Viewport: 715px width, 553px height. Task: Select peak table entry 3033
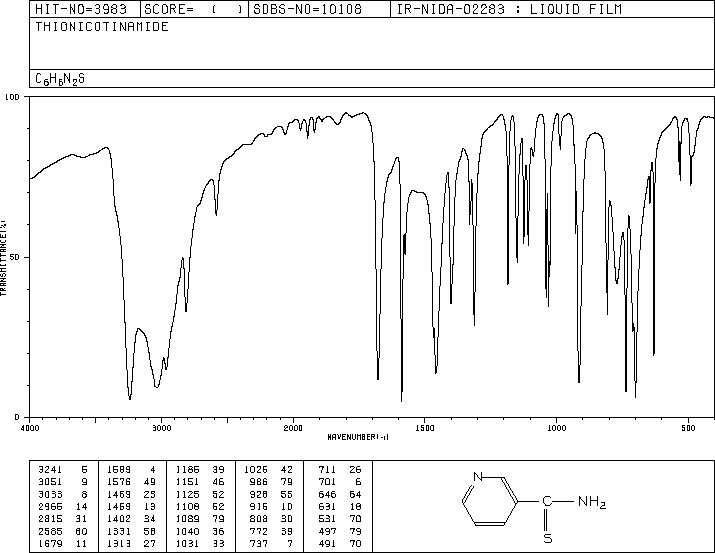click(x=50, y=494)
